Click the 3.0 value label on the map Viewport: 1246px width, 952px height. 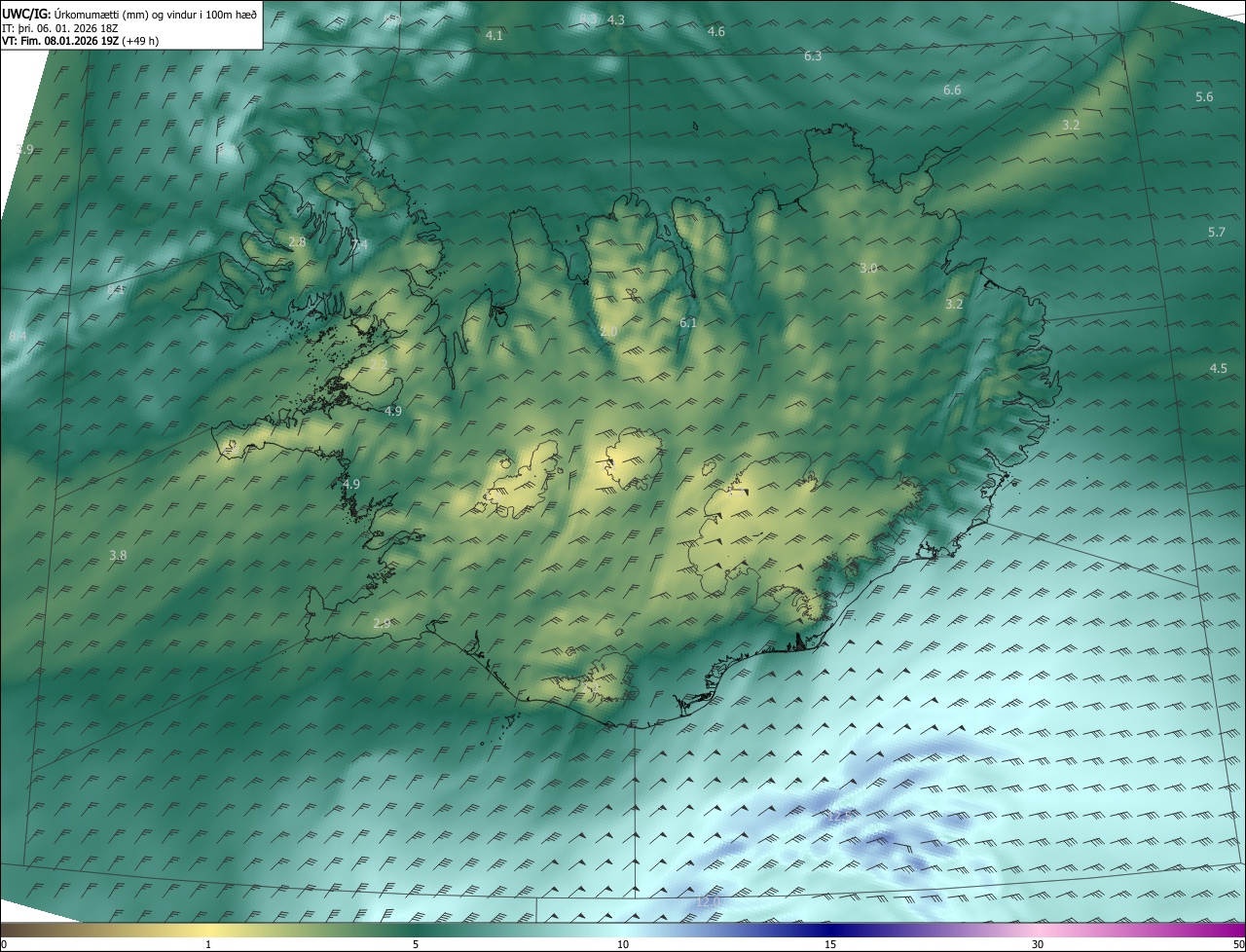pos(868,268)
